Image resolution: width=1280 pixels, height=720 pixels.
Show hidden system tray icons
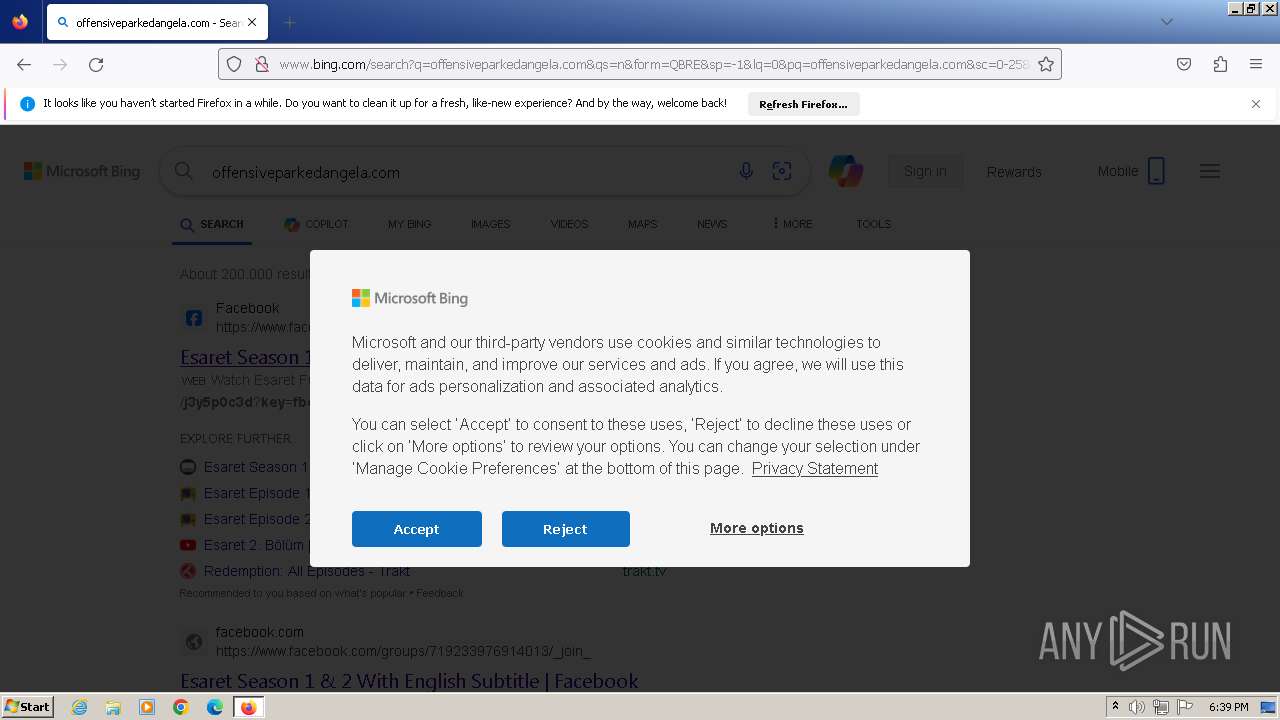(1115, 707)
